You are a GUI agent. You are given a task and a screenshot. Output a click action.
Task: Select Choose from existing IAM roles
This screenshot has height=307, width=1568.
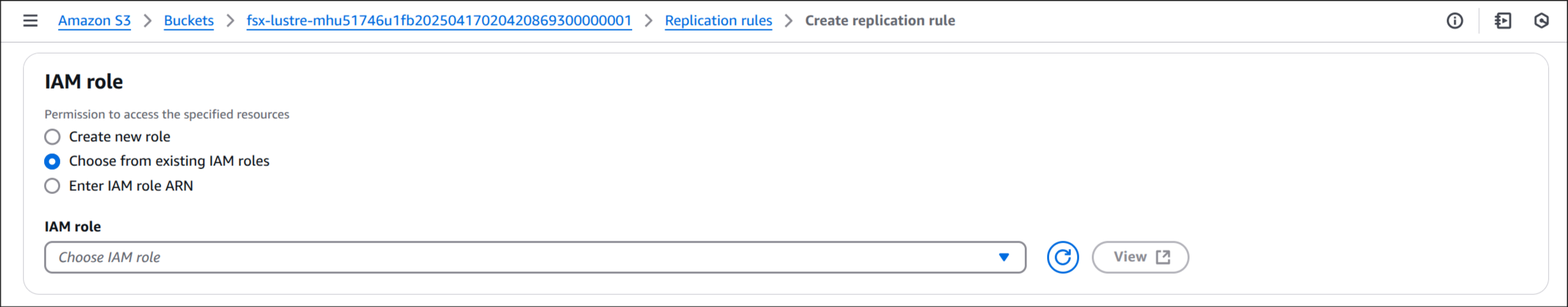click(52, 161)
